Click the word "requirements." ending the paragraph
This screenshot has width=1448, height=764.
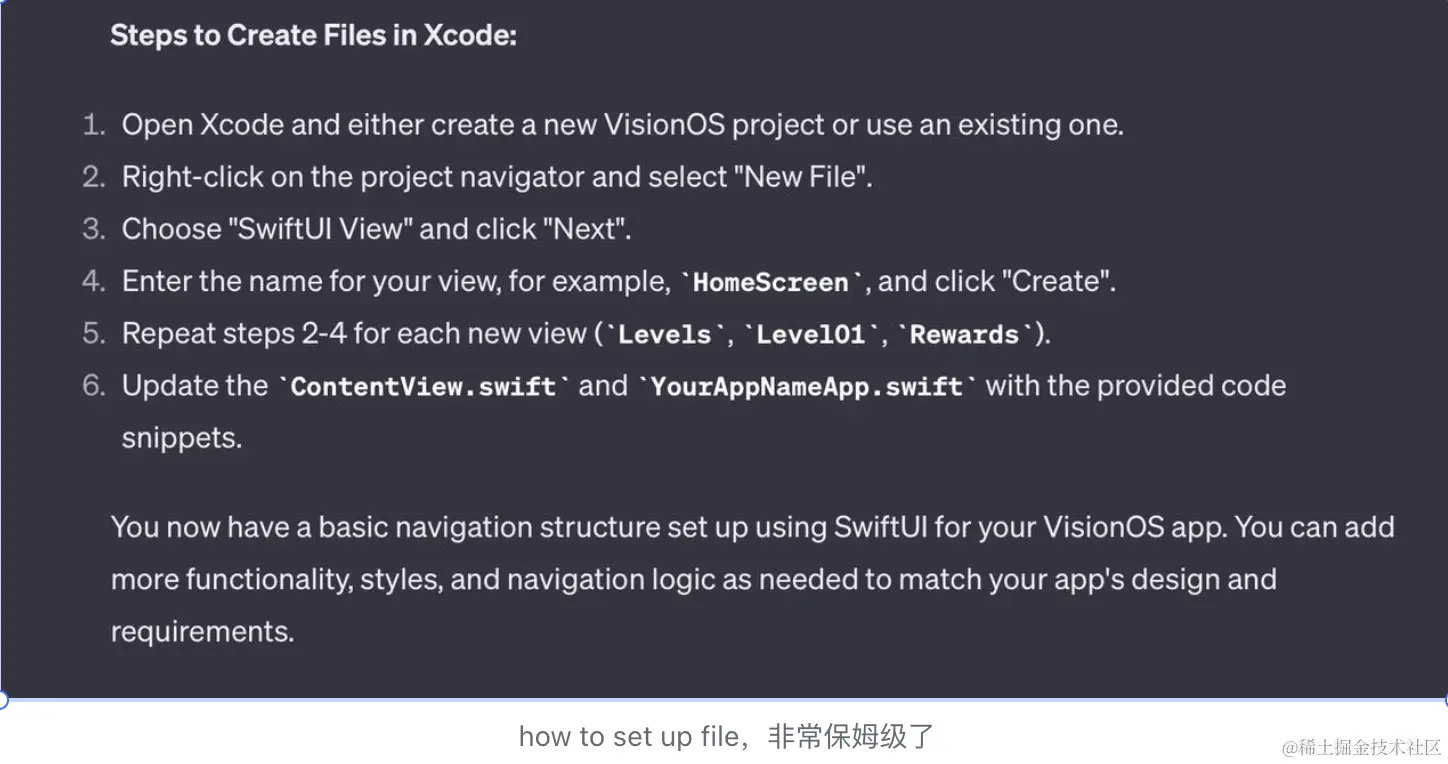coord(202,632)
